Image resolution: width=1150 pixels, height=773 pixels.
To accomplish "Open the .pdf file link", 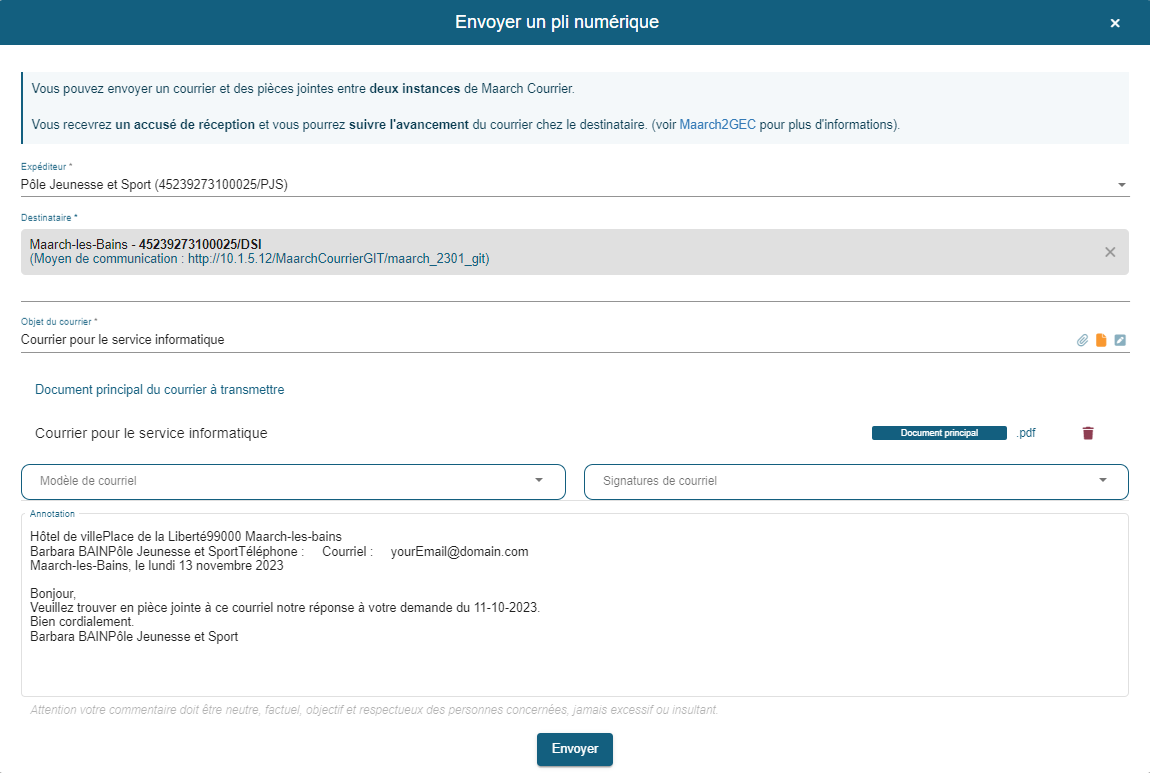I will 1025,433.
